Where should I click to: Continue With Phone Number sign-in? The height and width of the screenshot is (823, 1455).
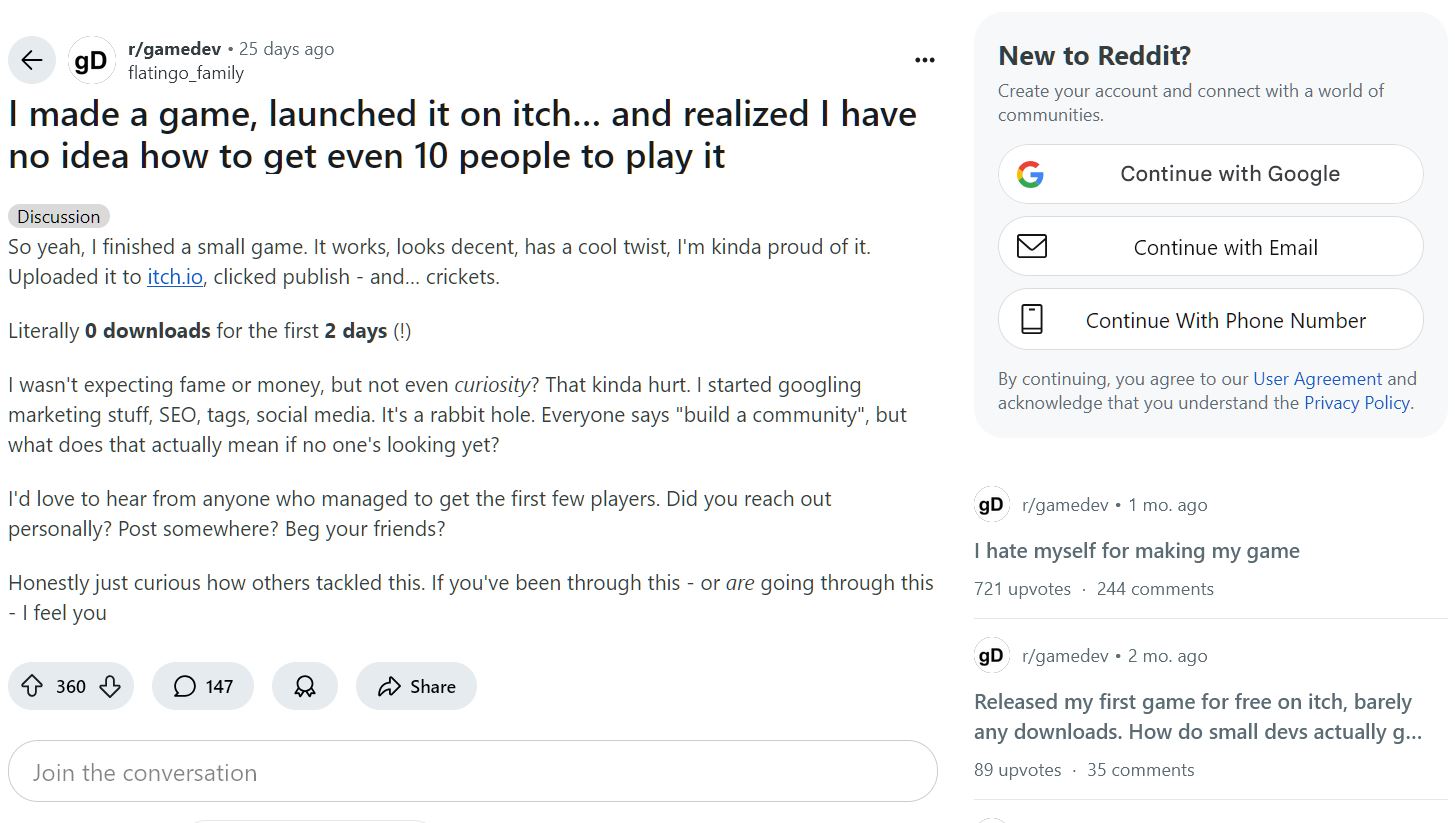[1210, 320]
